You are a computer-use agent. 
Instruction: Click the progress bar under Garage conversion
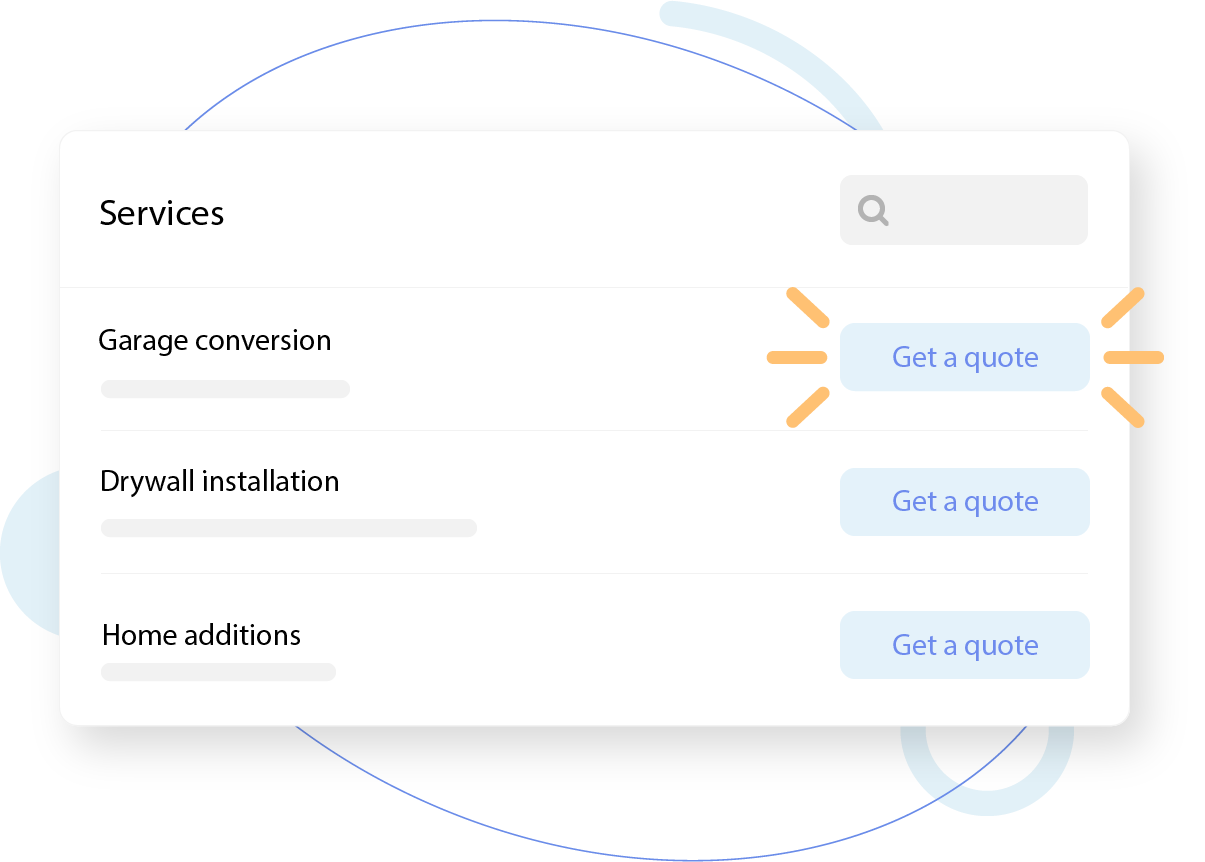225,388
